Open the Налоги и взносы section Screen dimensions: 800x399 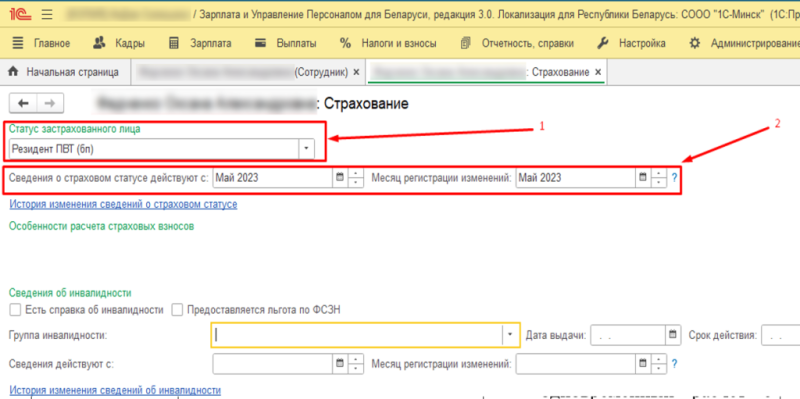tap(388, 43)
